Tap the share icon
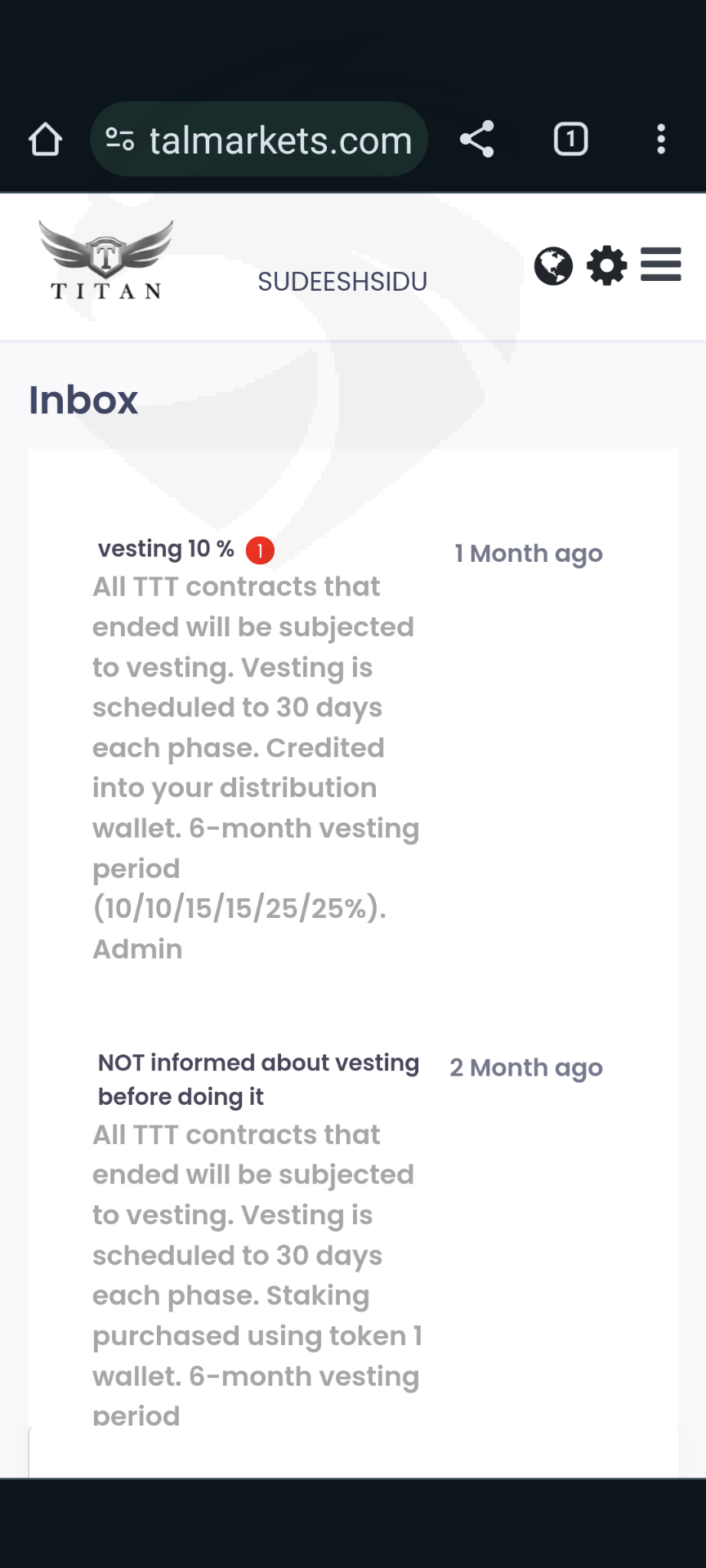This screenshot has width=706, height=1568. coord(477,139)
